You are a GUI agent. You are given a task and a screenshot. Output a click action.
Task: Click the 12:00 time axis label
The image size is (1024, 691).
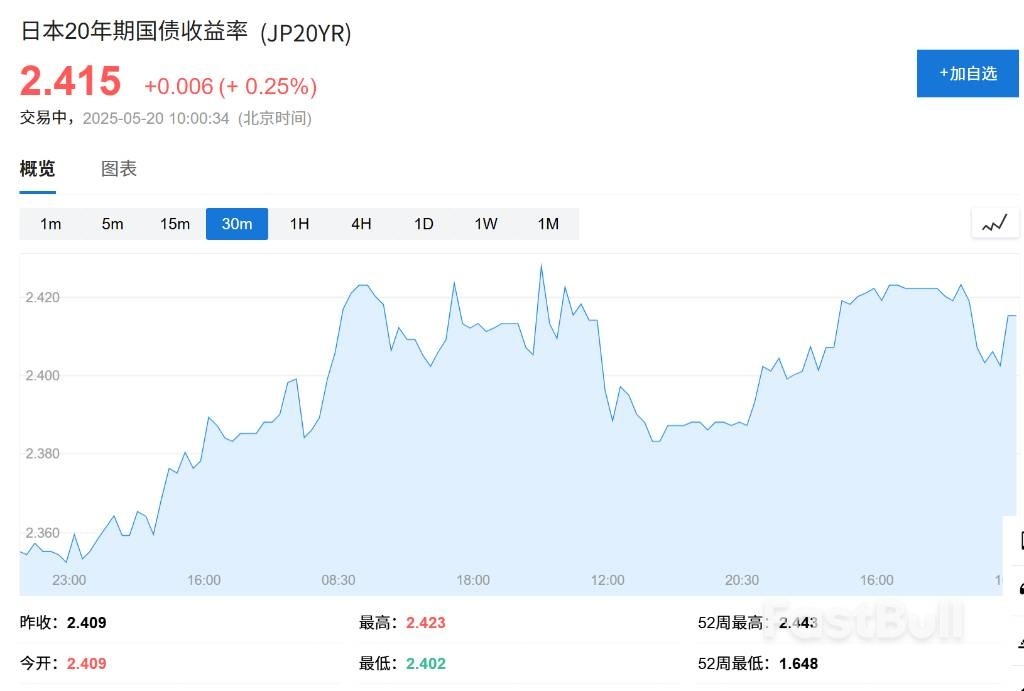tap(608, 580)
